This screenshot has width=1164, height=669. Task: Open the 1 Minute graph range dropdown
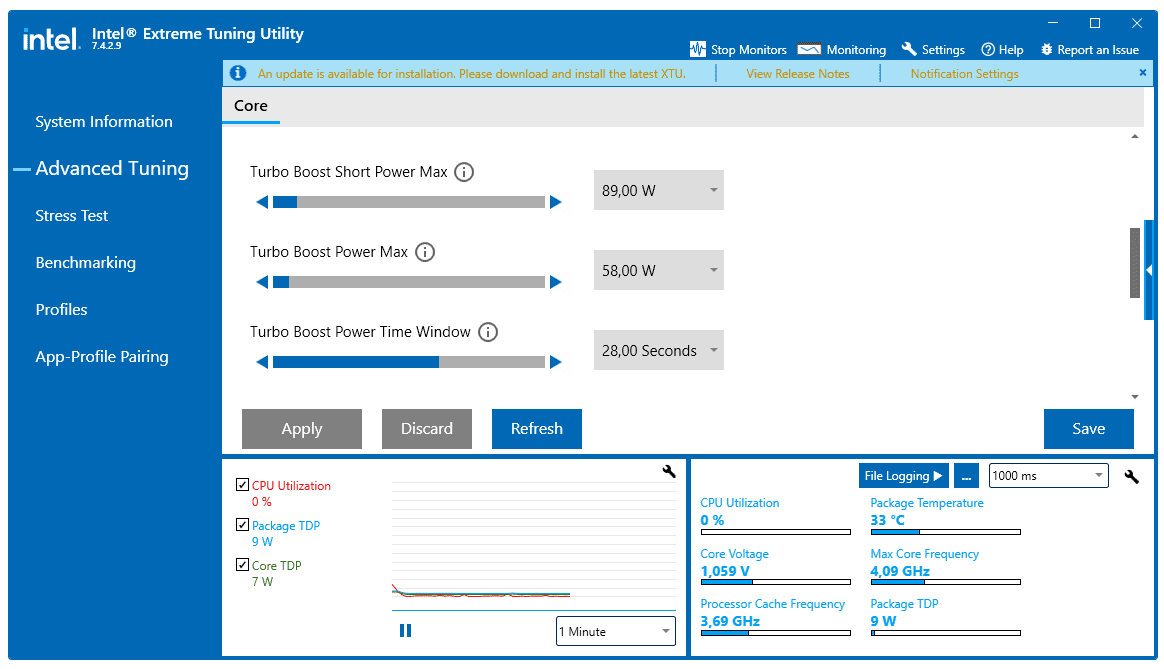pyautogui.click(x=615, y=631)
